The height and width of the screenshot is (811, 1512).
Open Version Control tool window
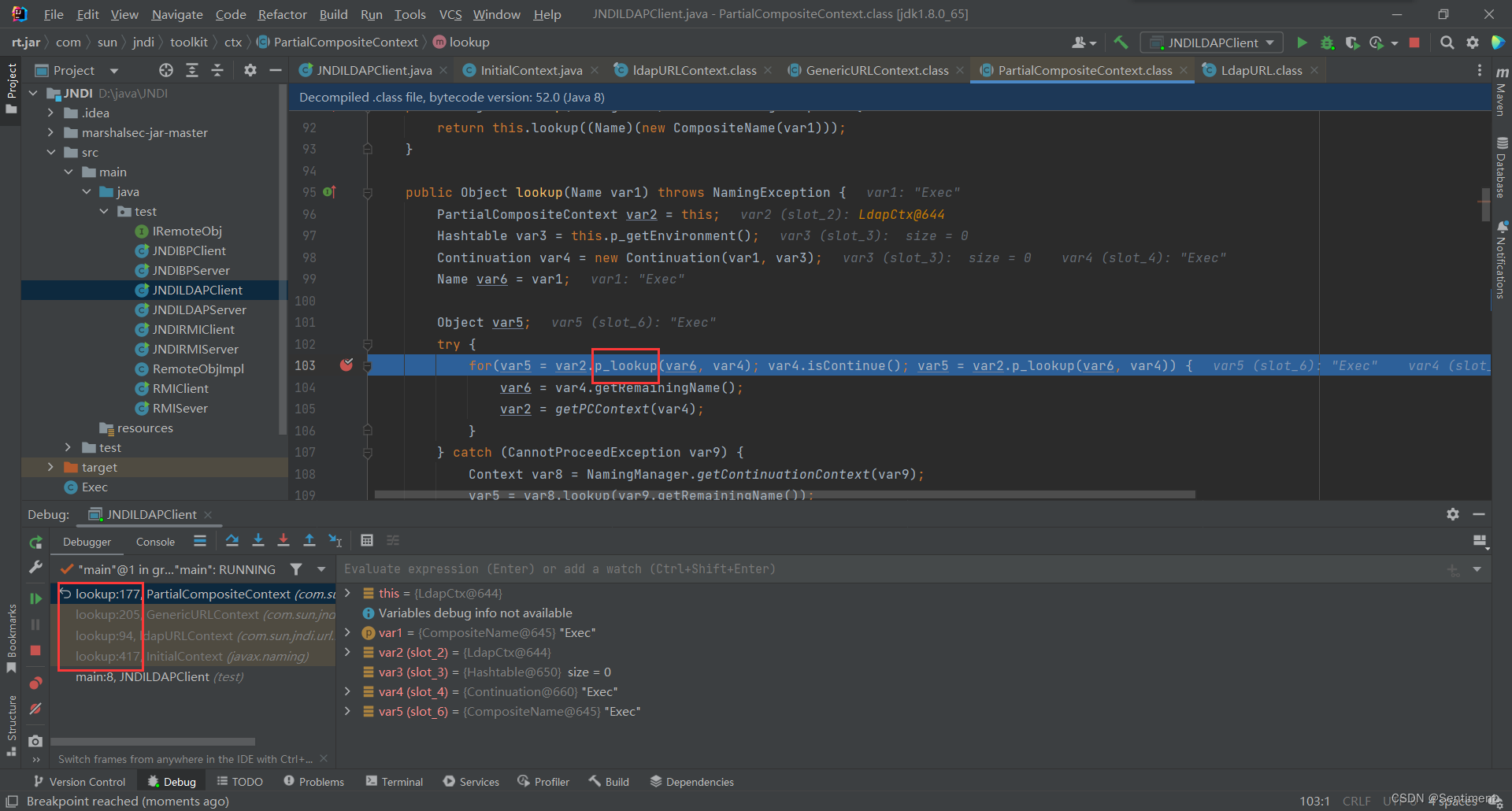click(80, 782)
